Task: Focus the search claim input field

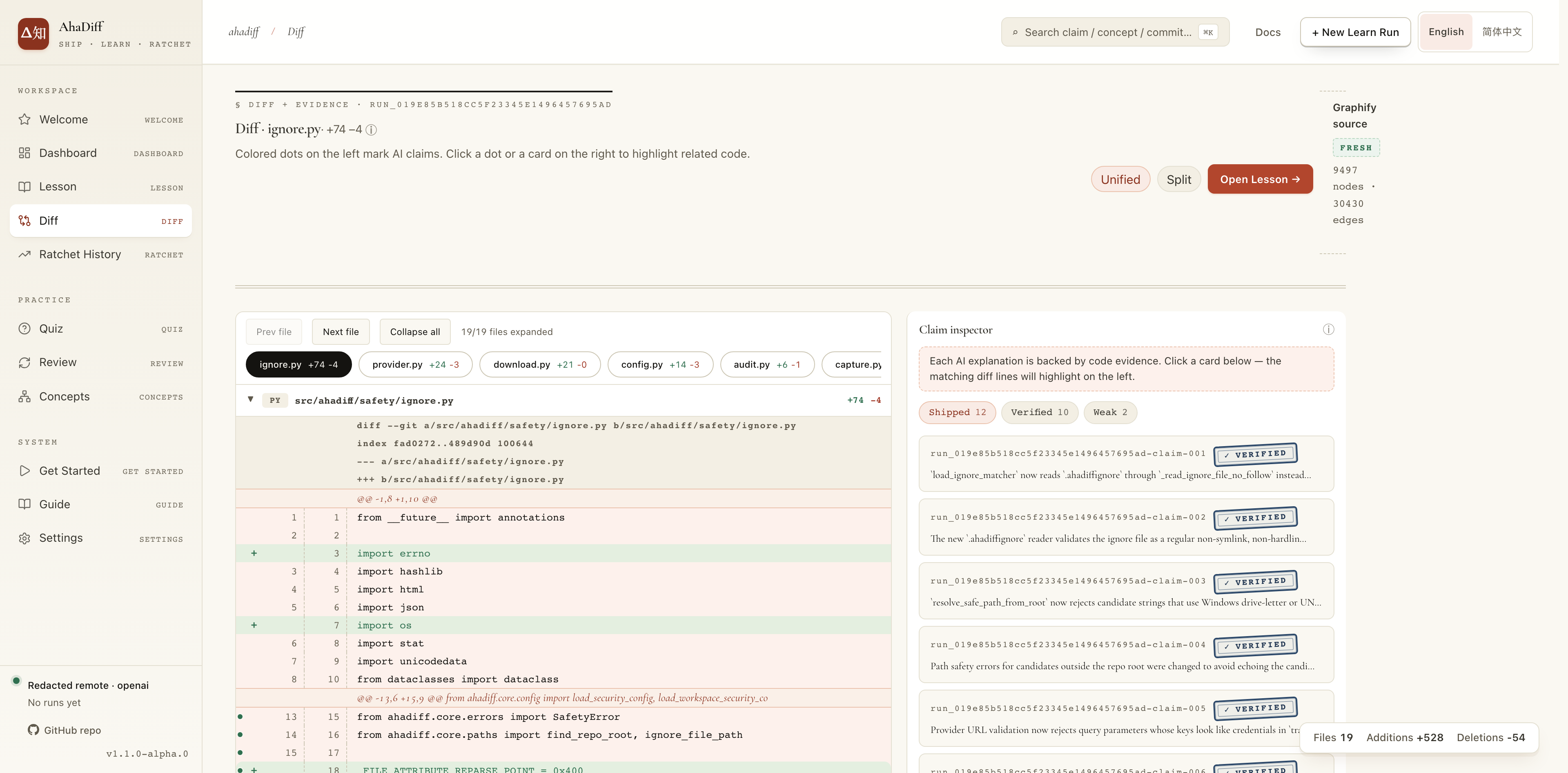Action: pyautogui.click(x=1114, y=32)
